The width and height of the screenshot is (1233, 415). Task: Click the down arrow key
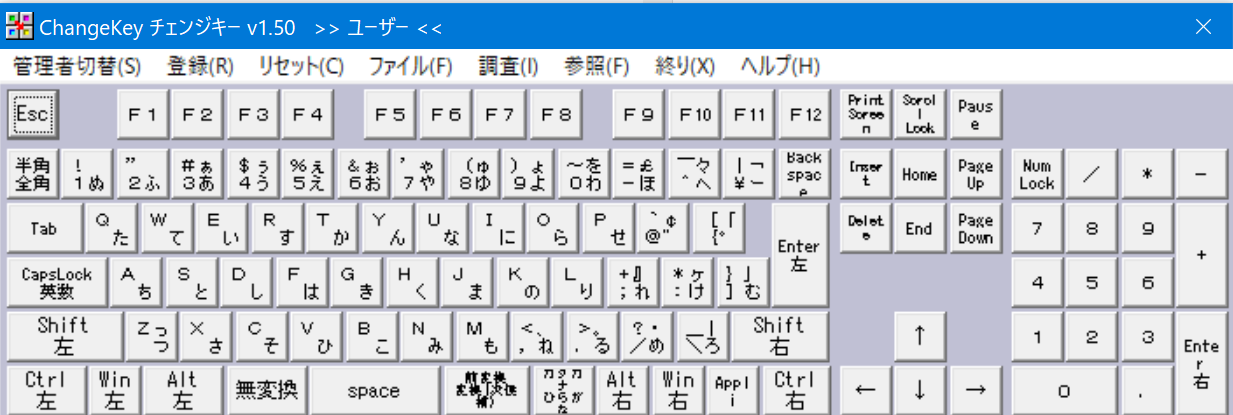tap(920, 391)
